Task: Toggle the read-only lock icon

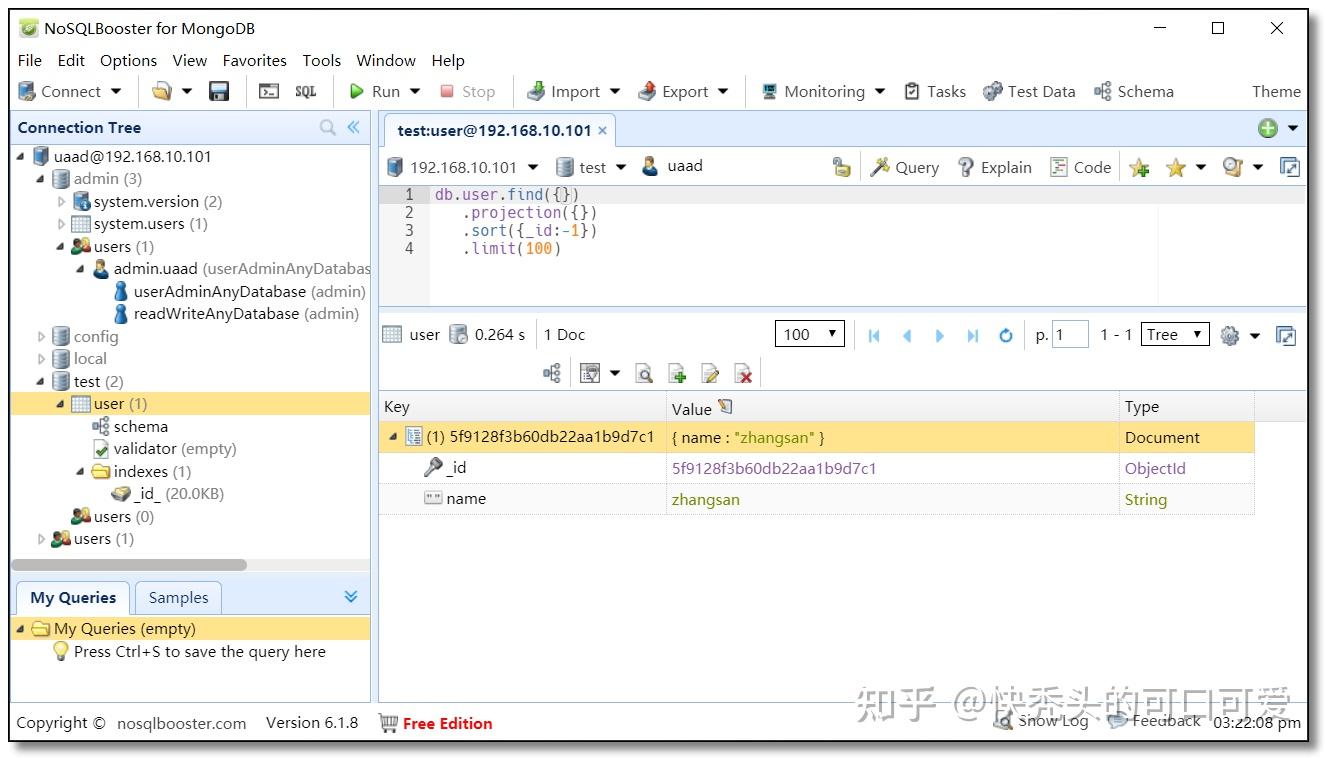Action: [x=841, y=167]
